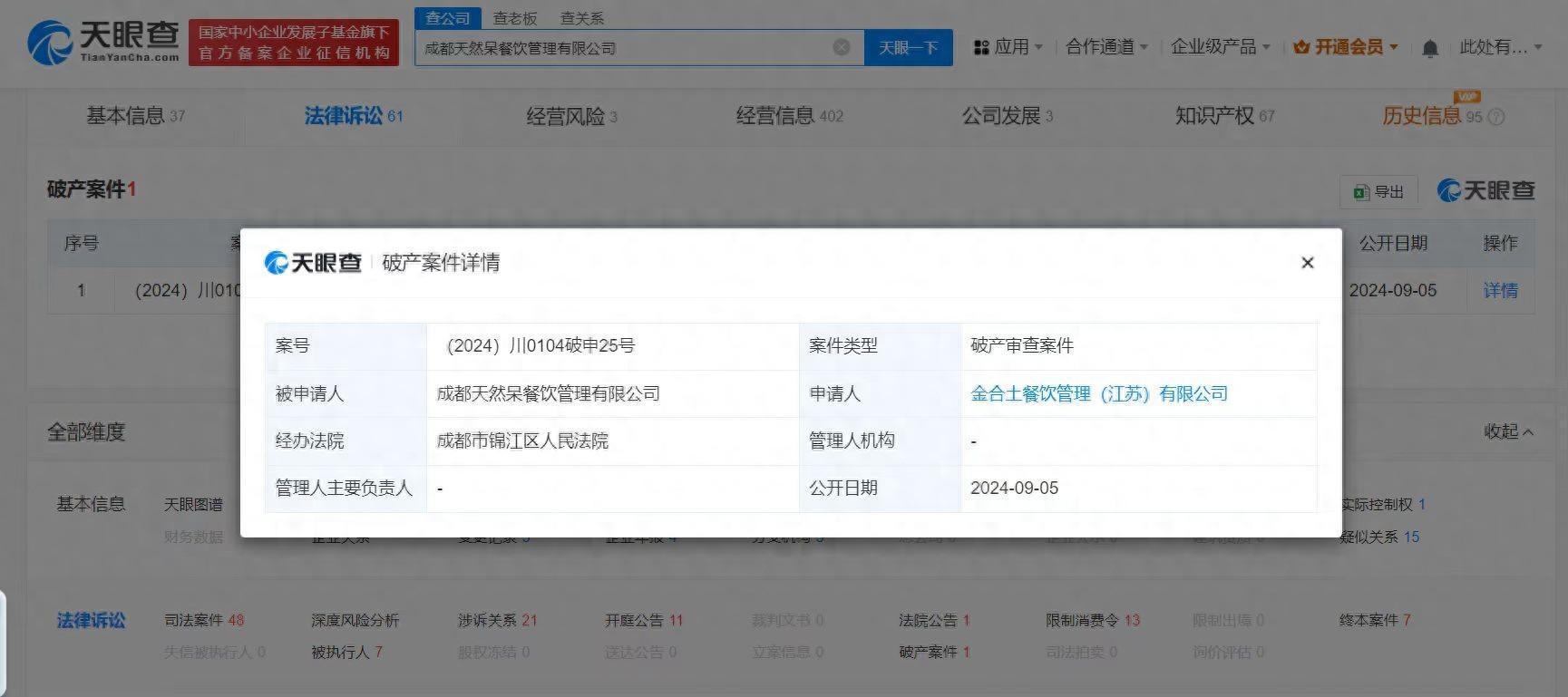Open the 应用 dropdown menu
1568x697 pixels.
(x=1008, y=47)
